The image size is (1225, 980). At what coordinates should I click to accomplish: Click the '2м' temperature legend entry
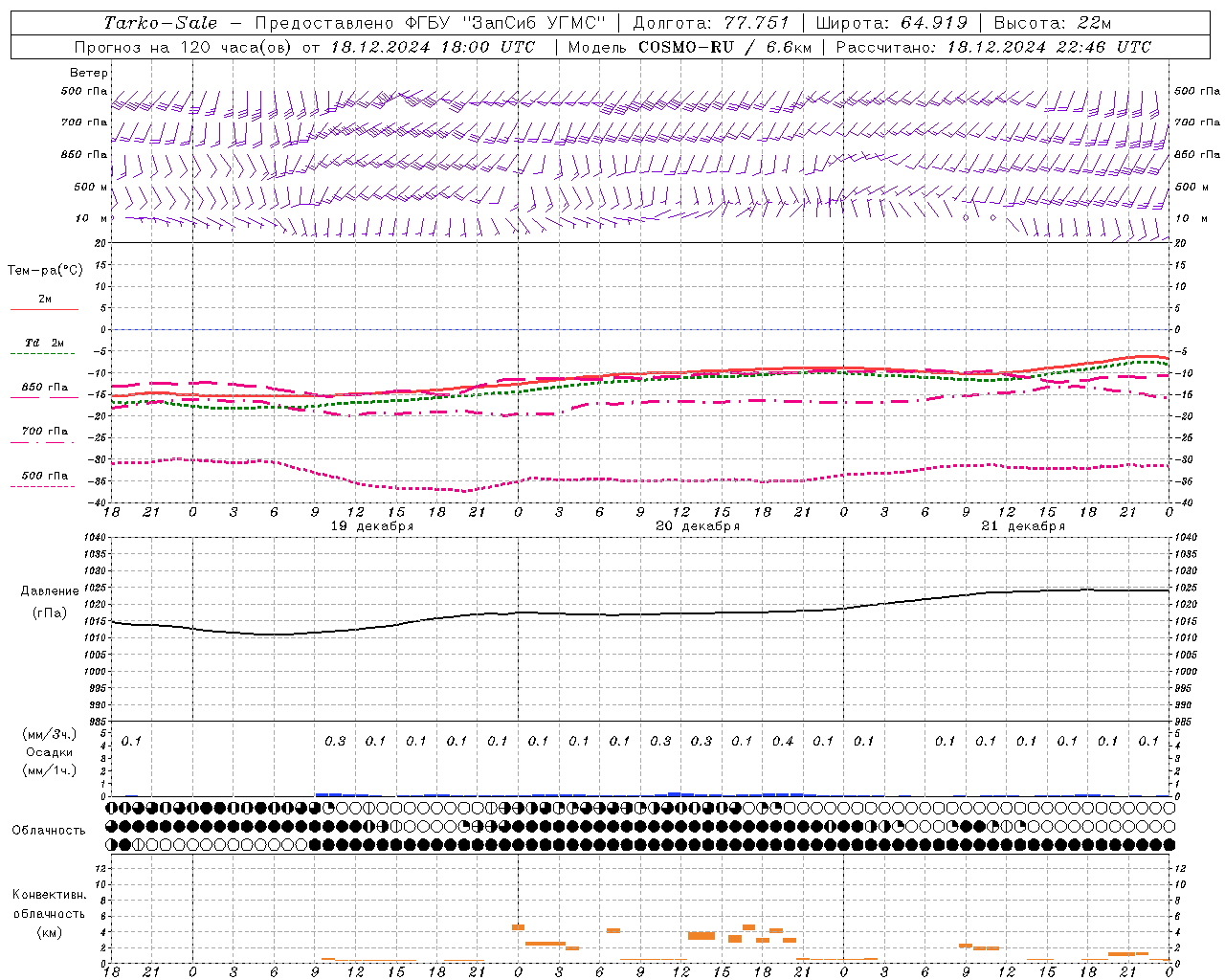pos(45,299)
